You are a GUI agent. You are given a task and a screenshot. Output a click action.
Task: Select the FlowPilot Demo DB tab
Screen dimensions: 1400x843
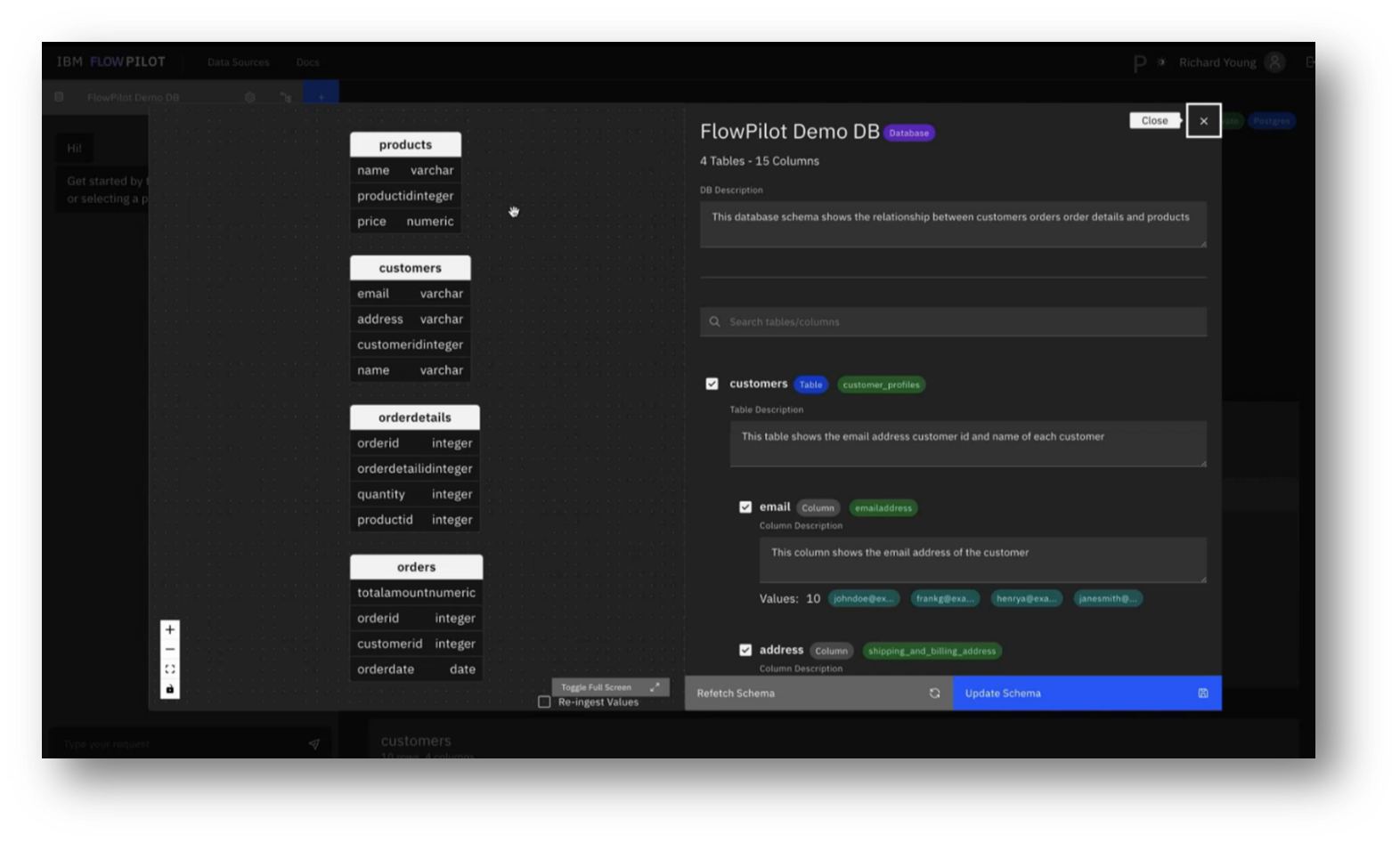pos(133,98)
